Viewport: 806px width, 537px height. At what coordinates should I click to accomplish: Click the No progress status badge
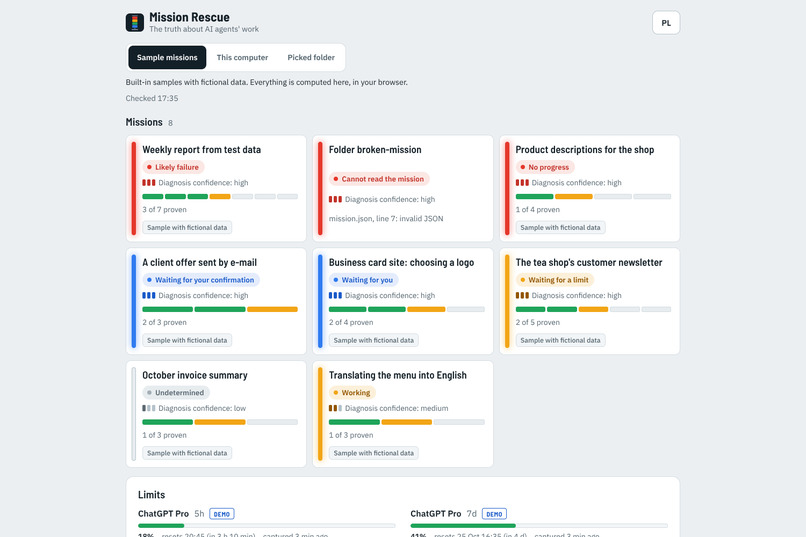[x=545, y=167]
